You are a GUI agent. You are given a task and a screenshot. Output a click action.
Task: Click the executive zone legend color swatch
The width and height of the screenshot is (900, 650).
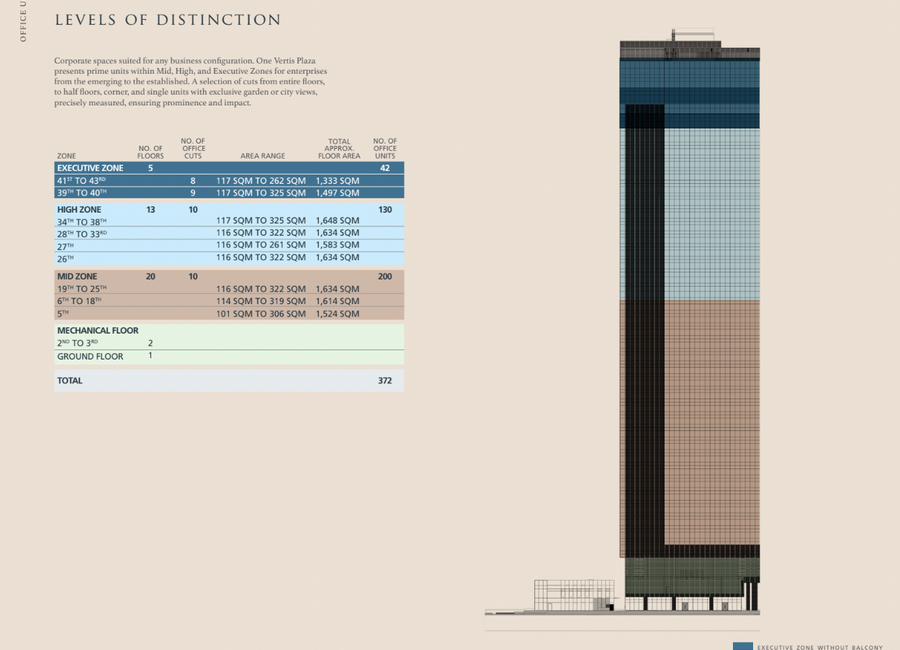742,646
